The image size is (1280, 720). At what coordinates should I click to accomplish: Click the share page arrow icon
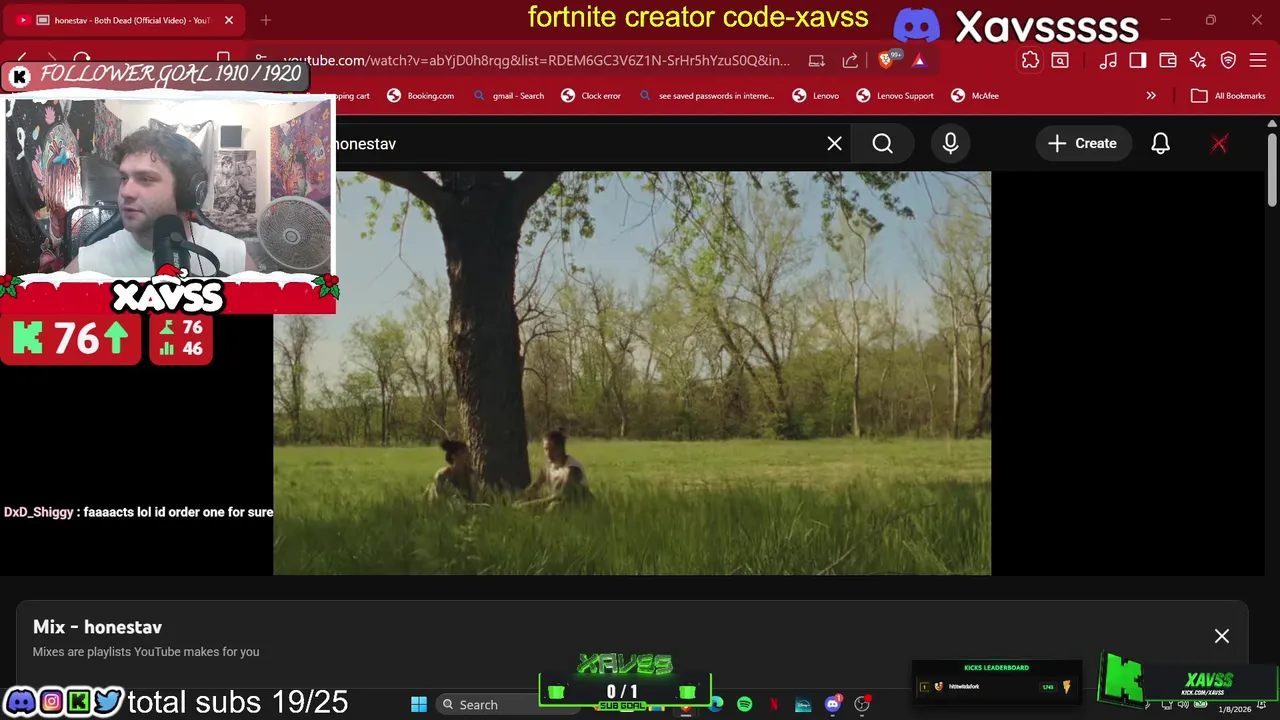[x=850, y=61]
